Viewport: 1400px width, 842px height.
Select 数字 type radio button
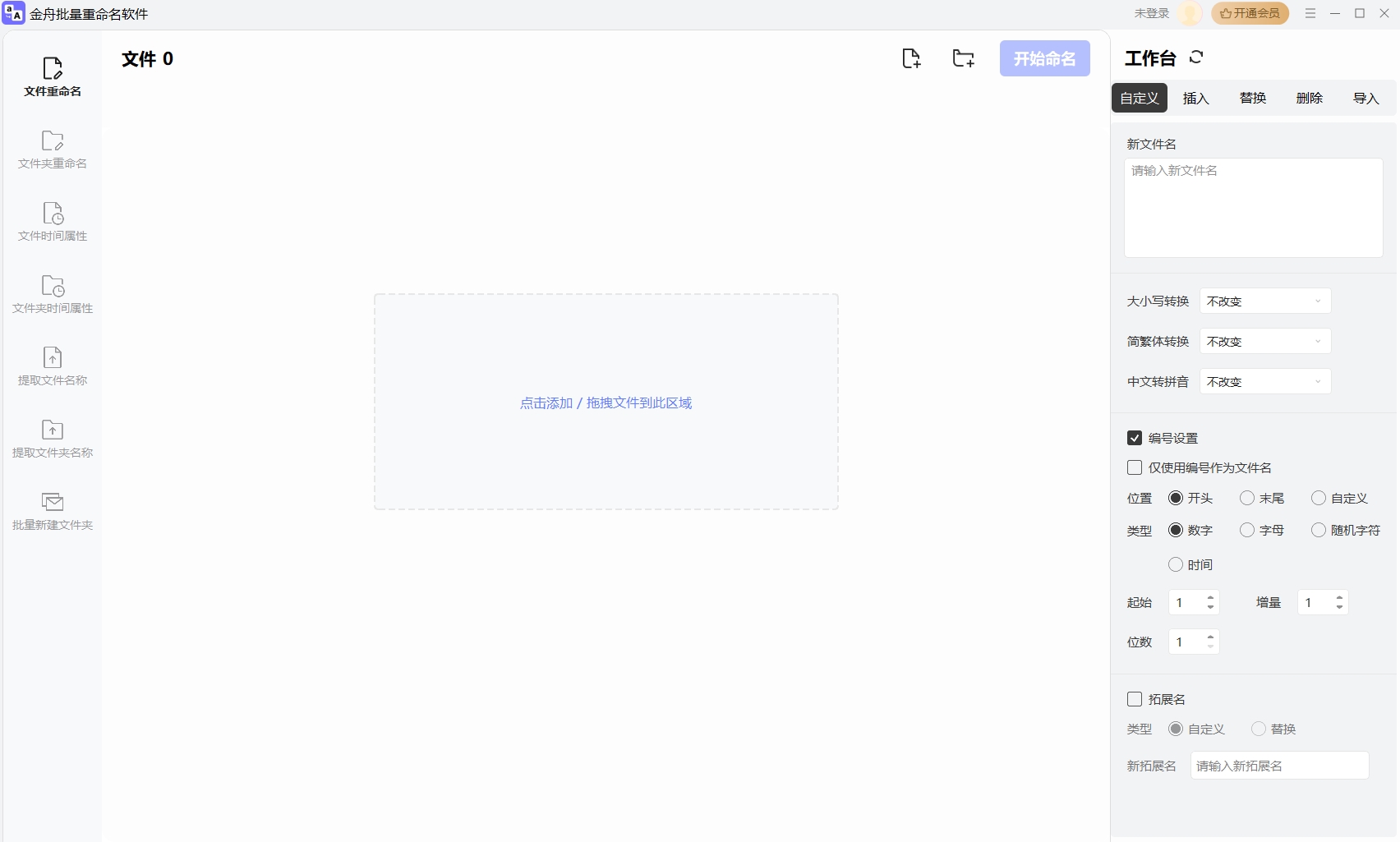tap(1176, 530)
